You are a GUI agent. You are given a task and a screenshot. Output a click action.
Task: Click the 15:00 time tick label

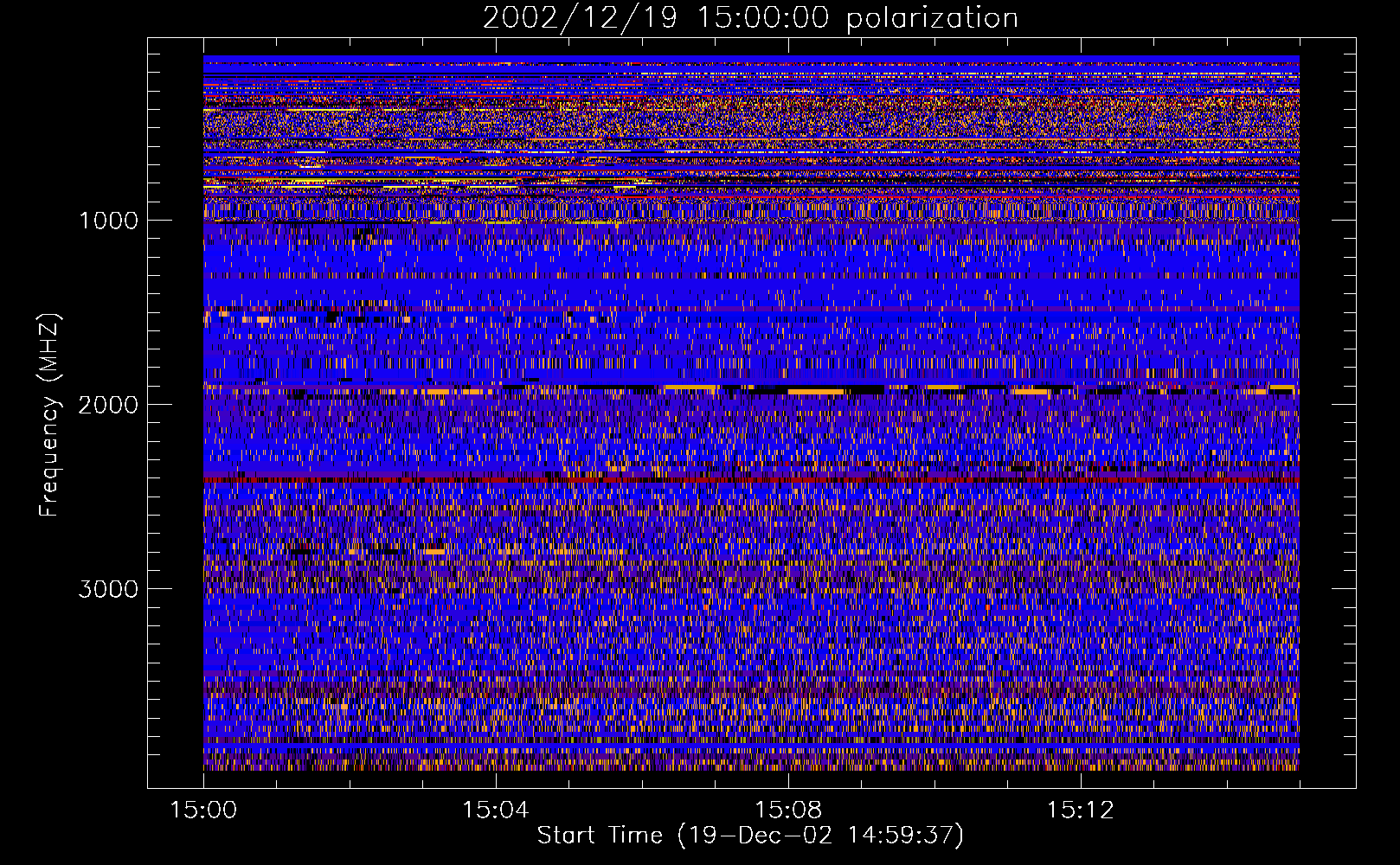coord(203,811)
